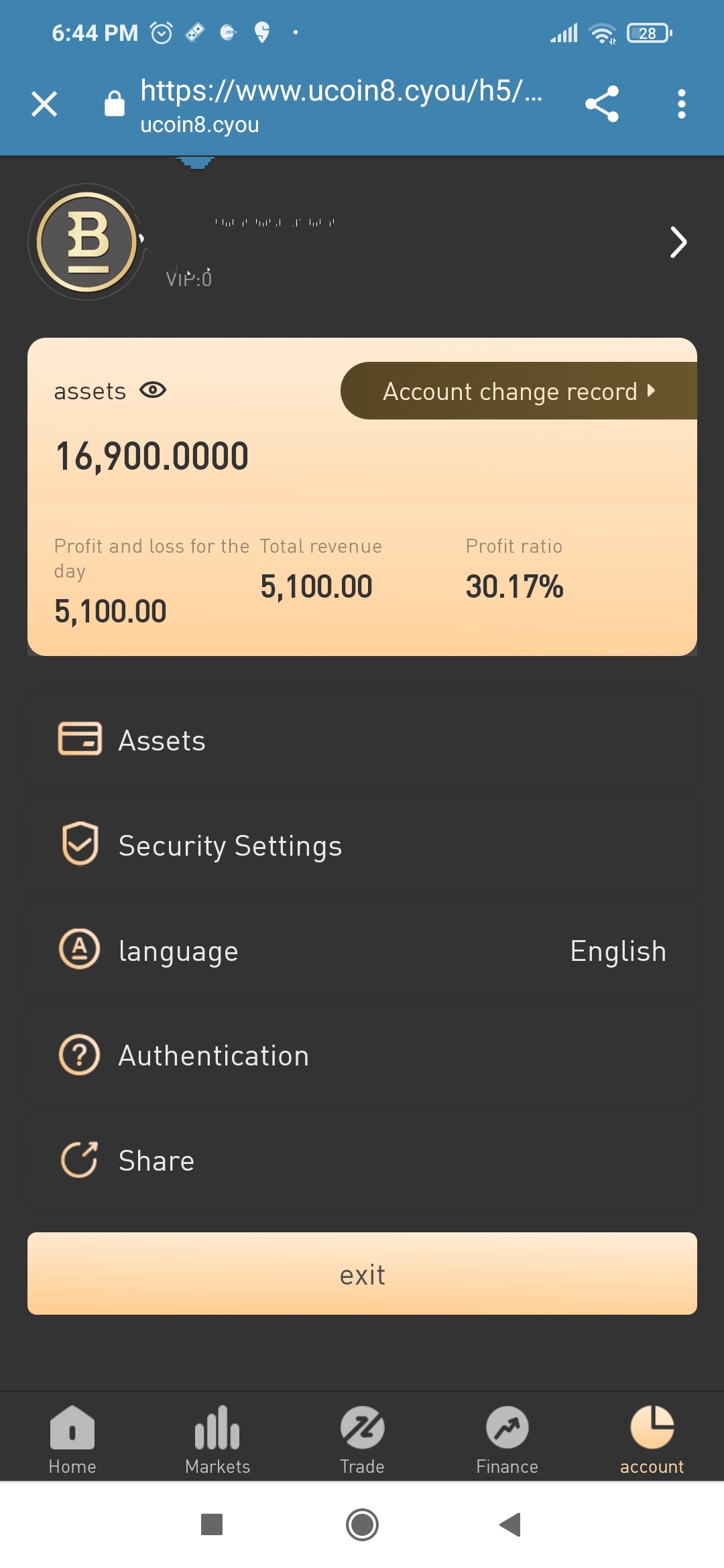Click the language globe icon
724x1568 pixels.
pyautogui.click(x=80, y=950)
